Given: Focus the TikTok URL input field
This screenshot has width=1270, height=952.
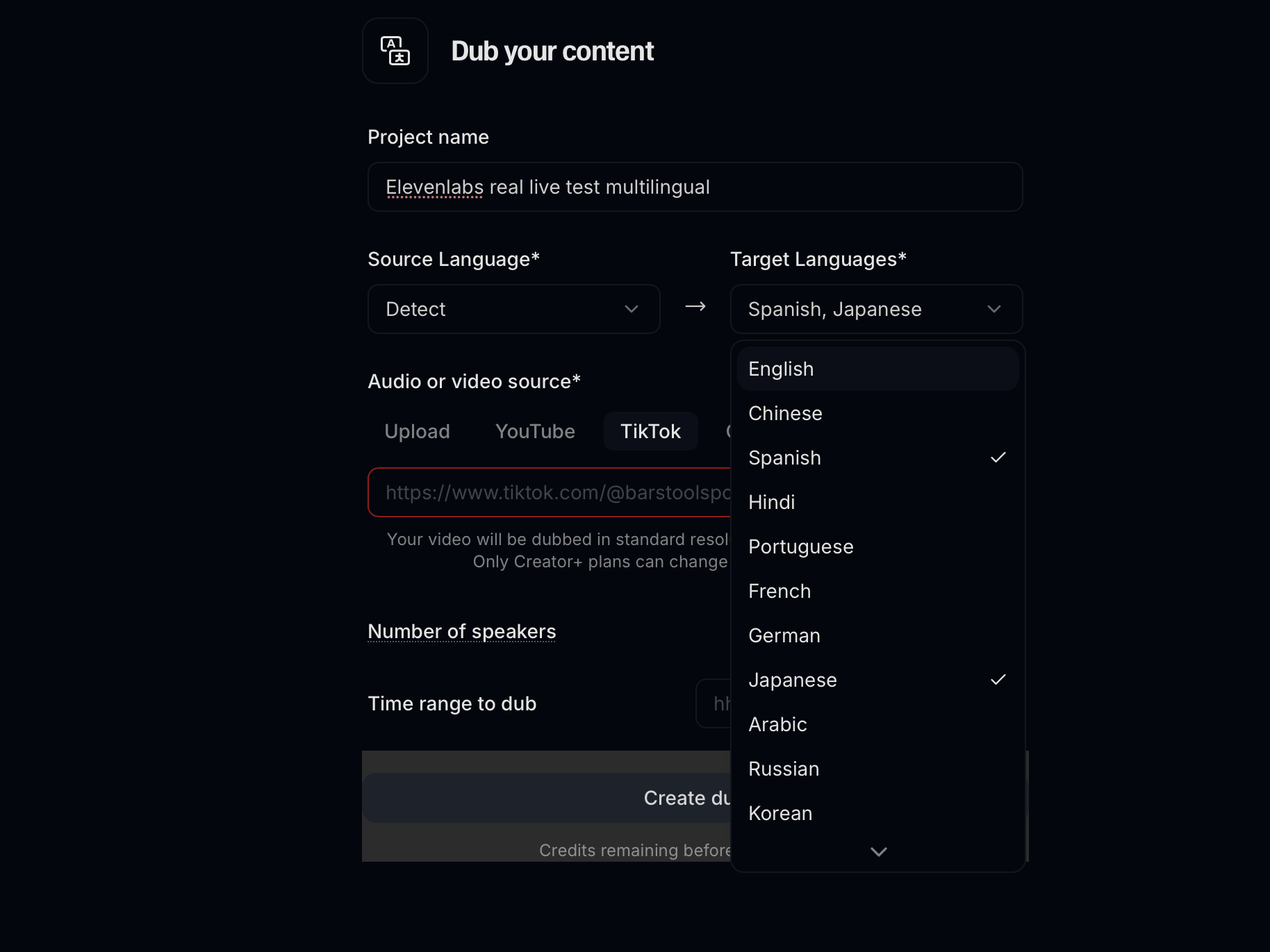Looking at the screenshot, I should [549, 492].
